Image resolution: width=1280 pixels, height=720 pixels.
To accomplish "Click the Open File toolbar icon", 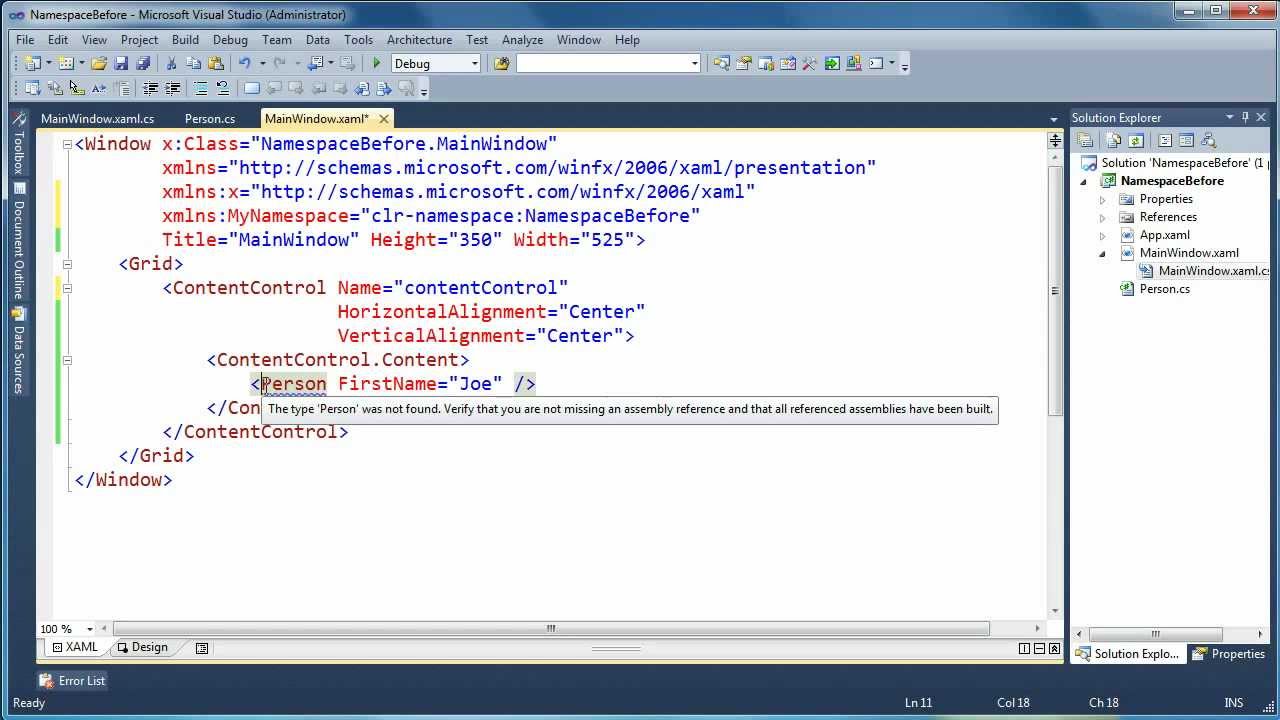I will [98, 63].
